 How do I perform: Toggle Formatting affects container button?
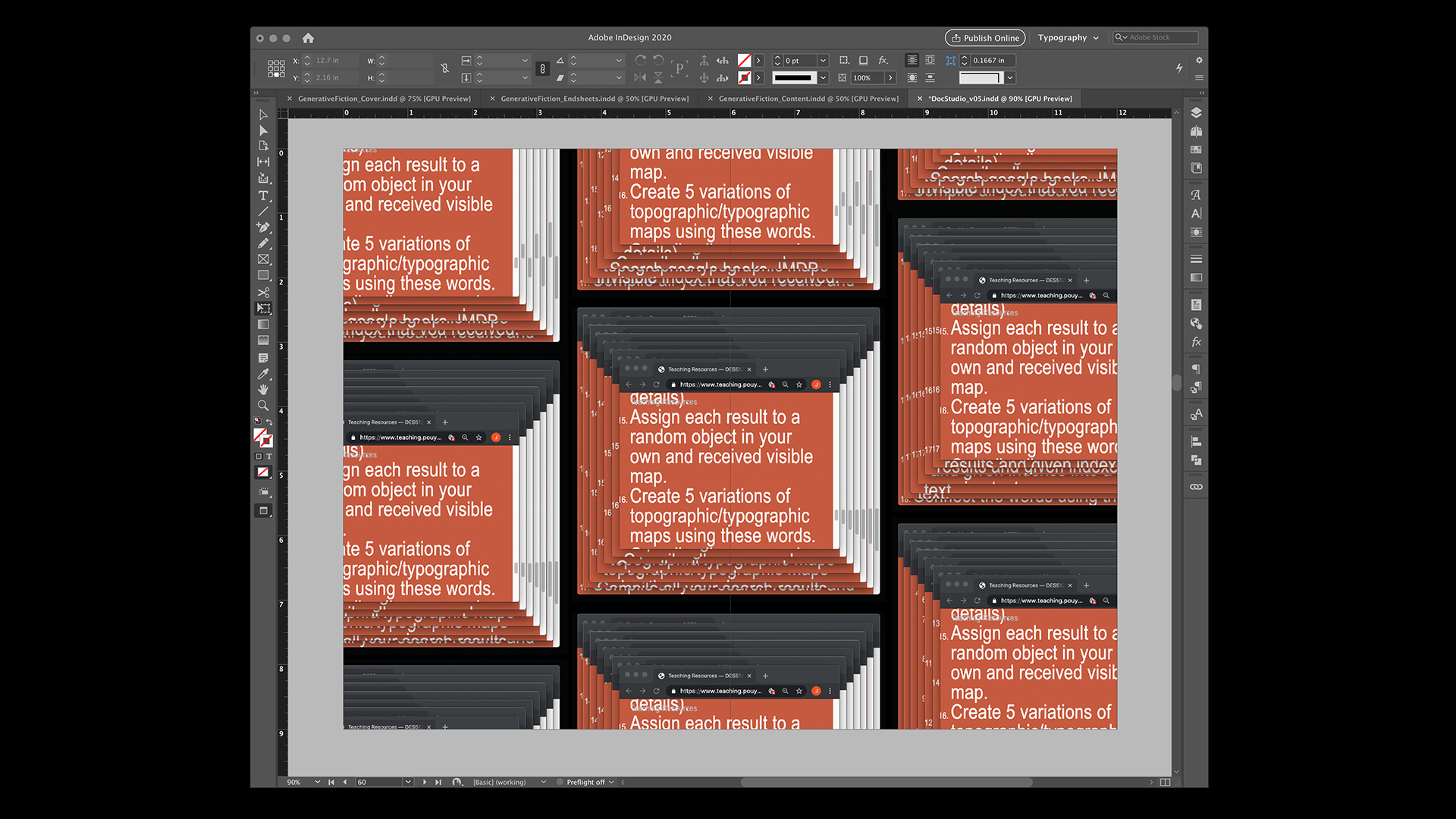click(x=259, y=457)
